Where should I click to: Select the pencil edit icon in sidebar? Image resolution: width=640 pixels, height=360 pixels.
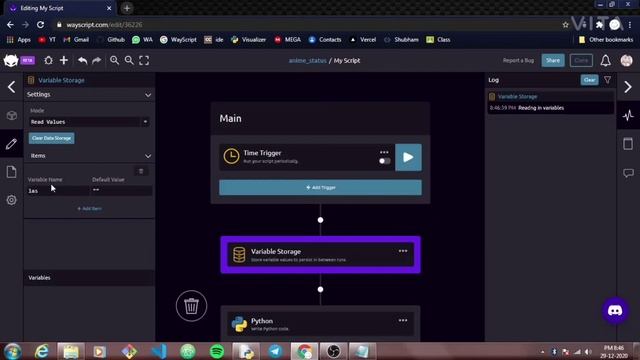tap(11, 144)
